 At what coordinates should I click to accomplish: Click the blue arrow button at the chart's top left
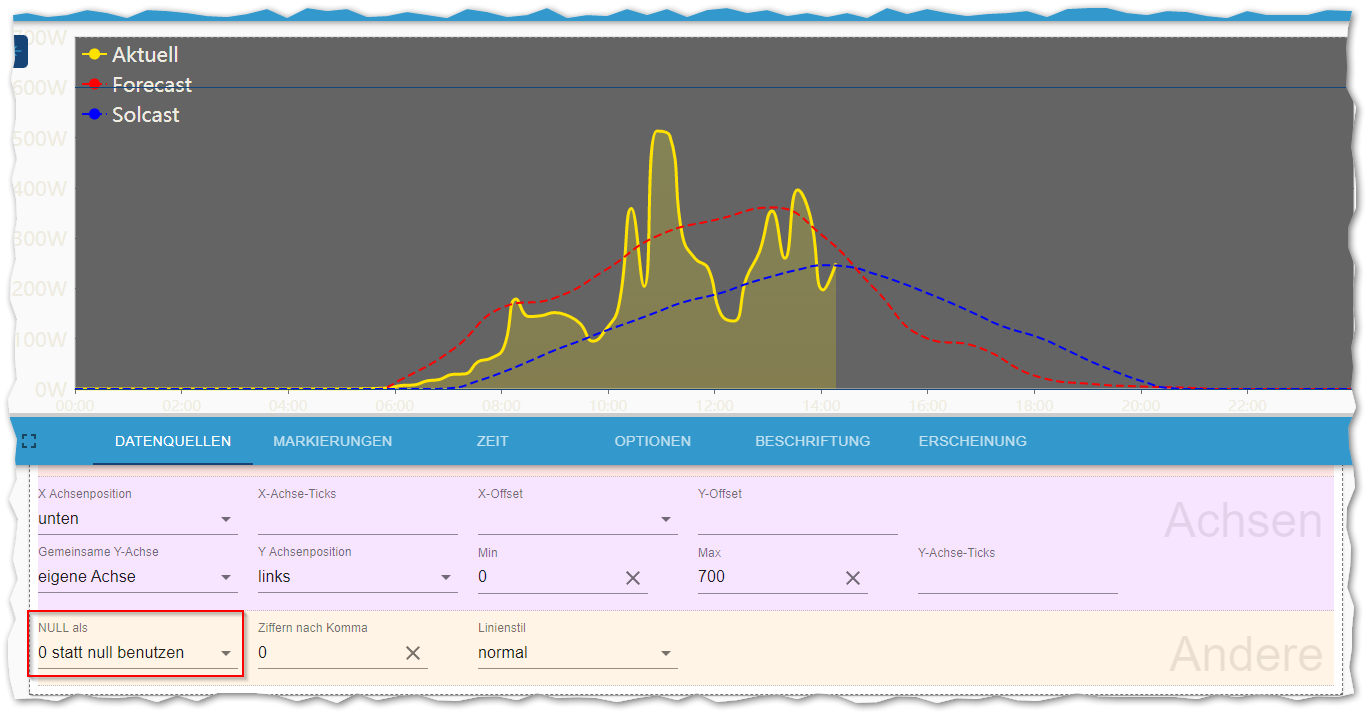20,50
